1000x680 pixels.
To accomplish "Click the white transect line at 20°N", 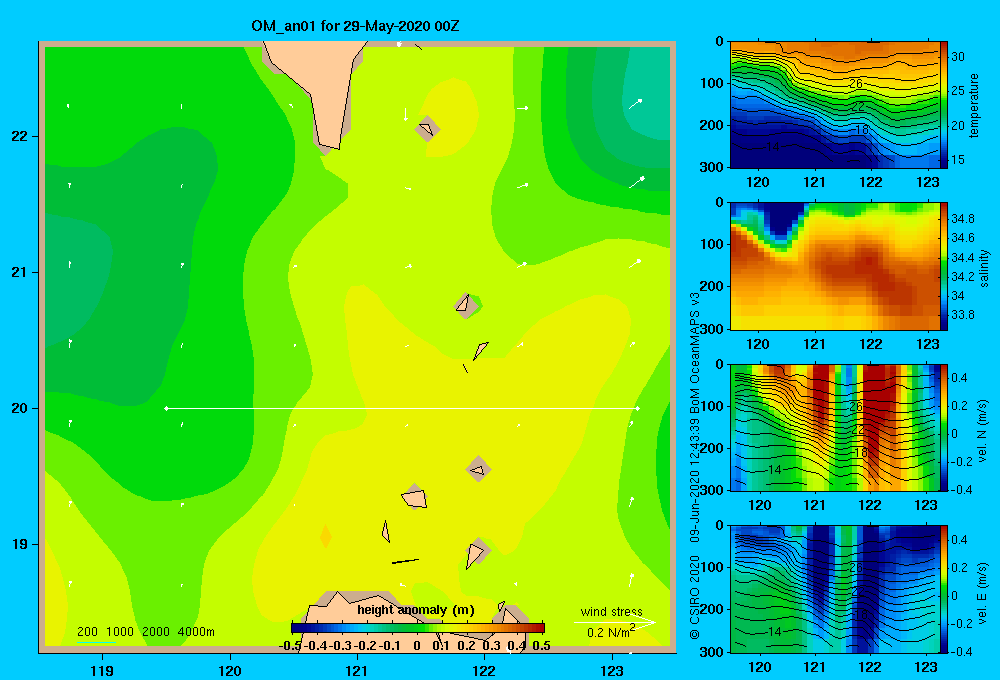I will (402, 408).
